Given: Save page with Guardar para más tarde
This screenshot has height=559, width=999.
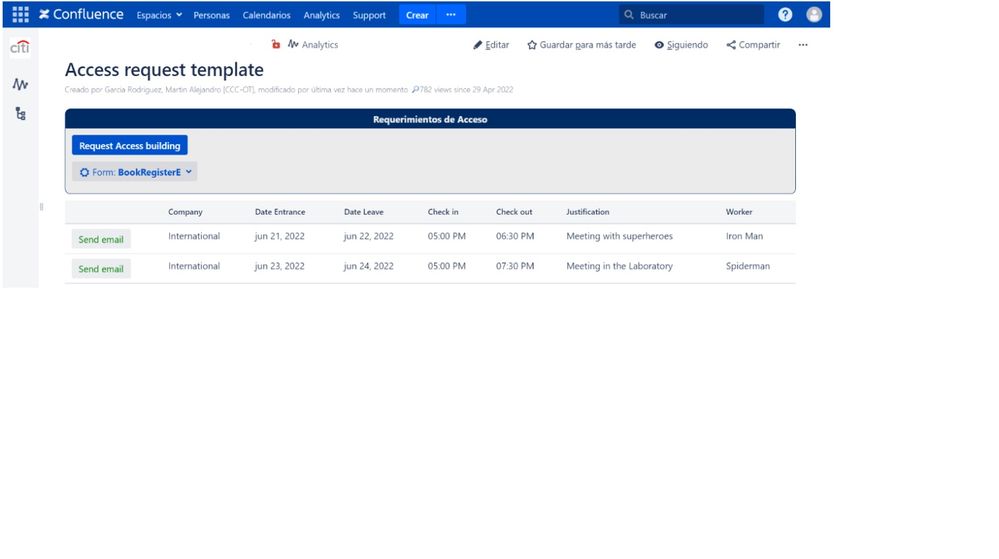Looking at the screenshot, I should pyautogui.click(x=582, y=45).
